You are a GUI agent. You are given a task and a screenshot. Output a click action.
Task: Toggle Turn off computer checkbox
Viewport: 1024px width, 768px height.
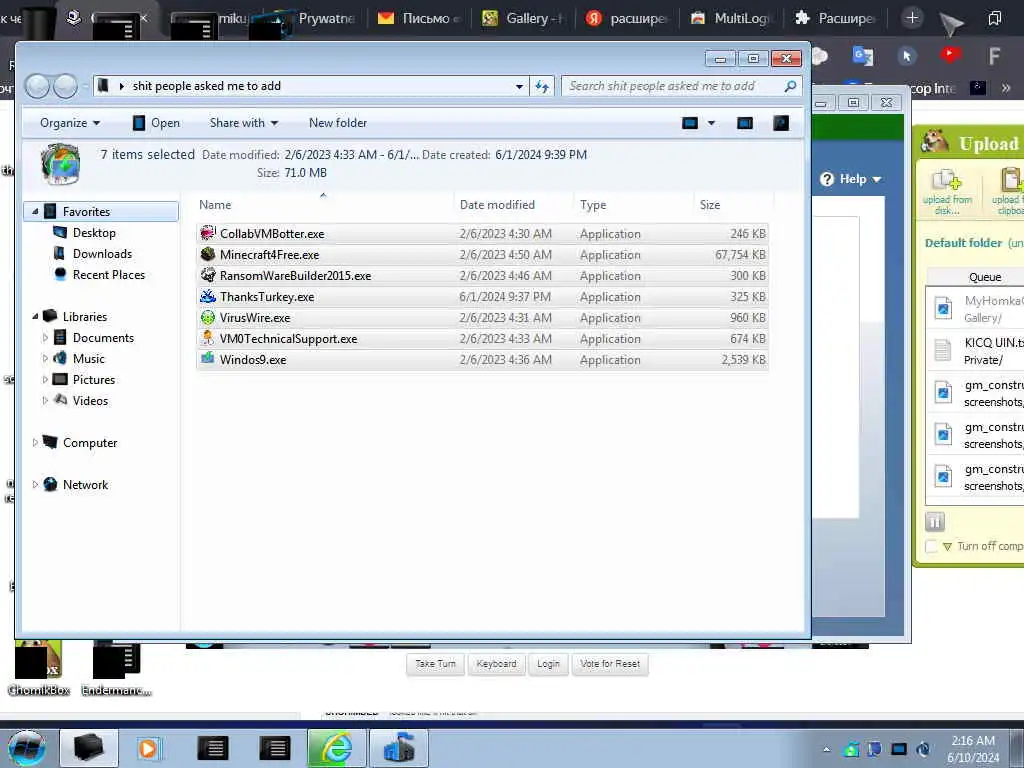pyautogui.click(x=932, y=546)
